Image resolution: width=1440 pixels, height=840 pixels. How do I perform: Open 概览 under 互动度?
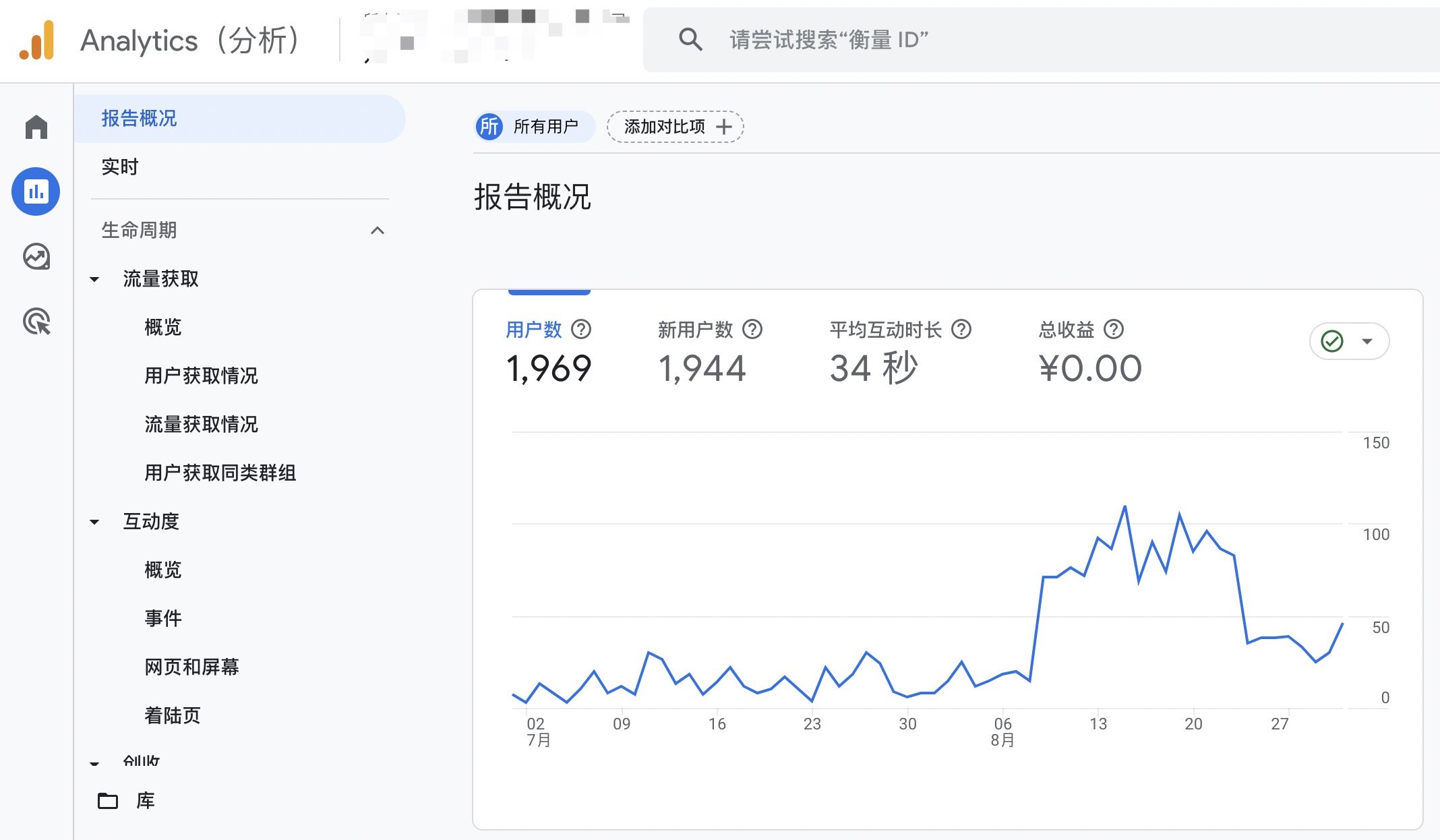(x=163, y=570)
